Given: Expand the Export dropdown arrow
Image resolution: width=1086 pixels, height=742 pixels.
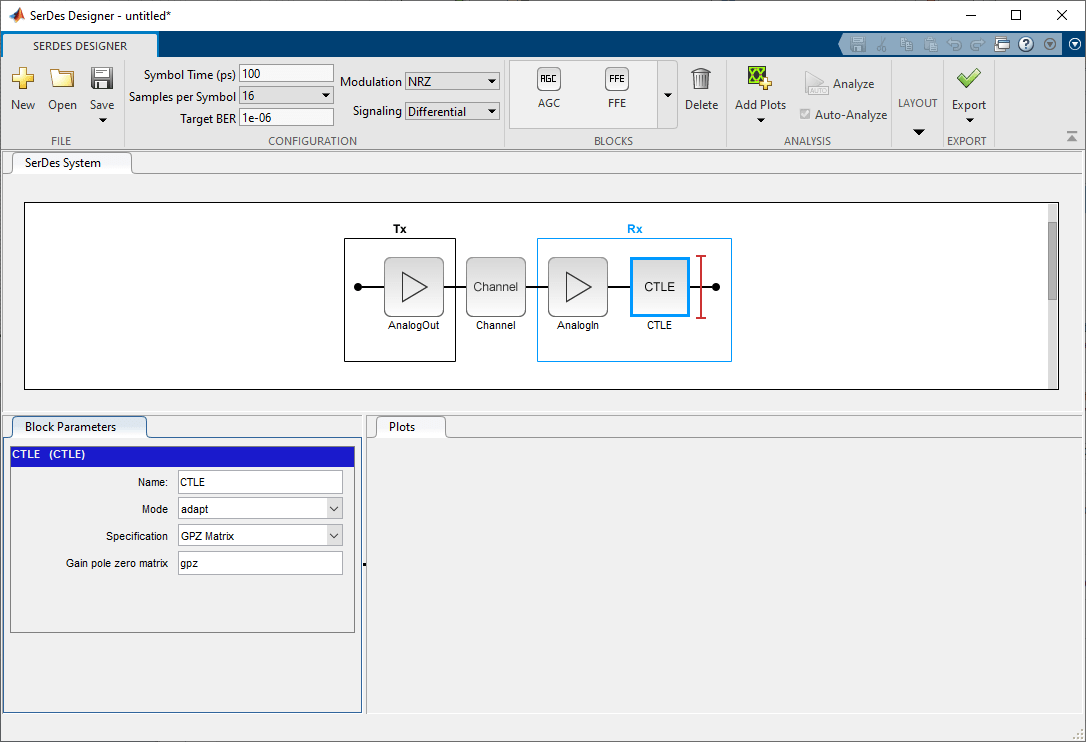Looking at the screenshot, I should pyautogui.click(x=970, y=121).
